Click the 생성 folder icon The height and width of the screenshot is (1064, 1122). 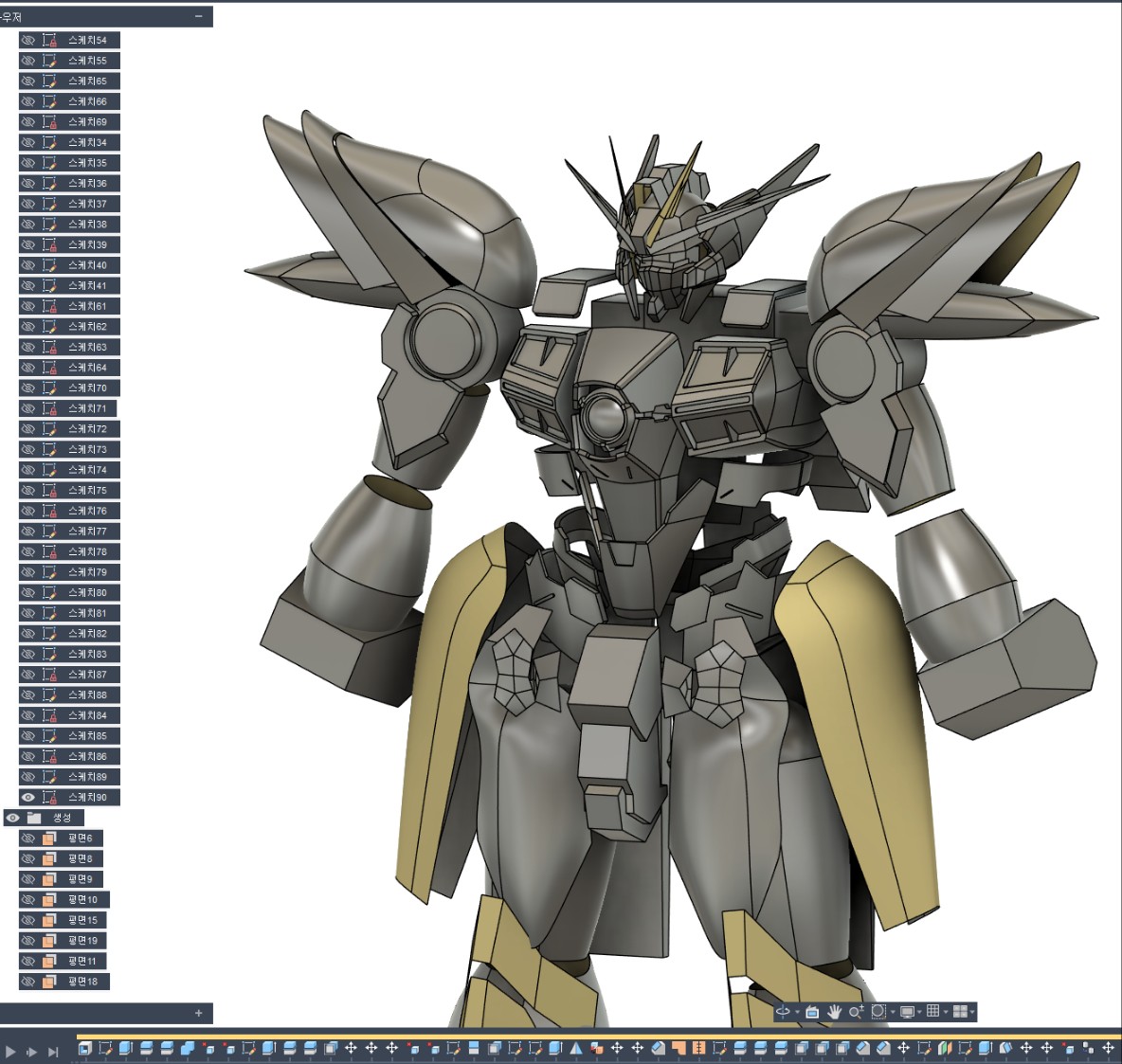point(34,818)
